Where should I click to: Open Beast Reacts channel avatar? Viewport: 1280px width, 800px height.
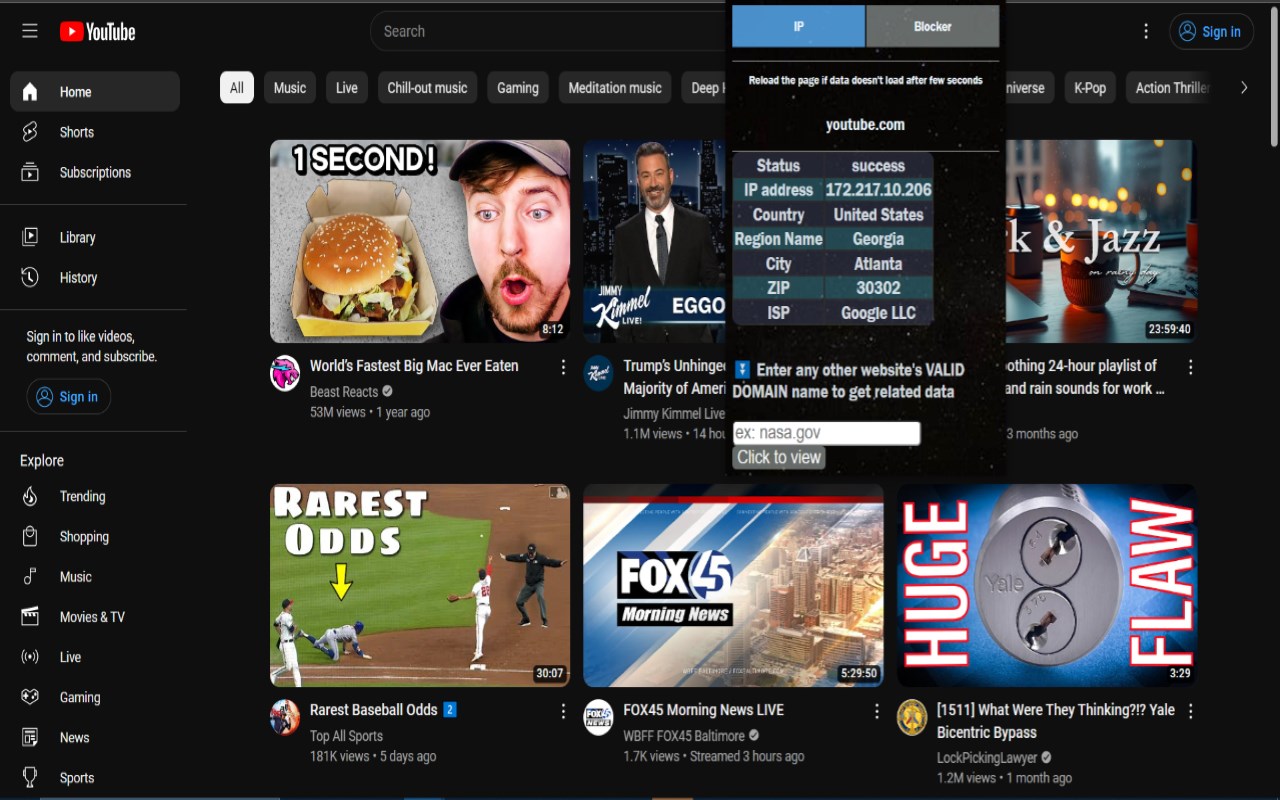(x=285, y=373)
